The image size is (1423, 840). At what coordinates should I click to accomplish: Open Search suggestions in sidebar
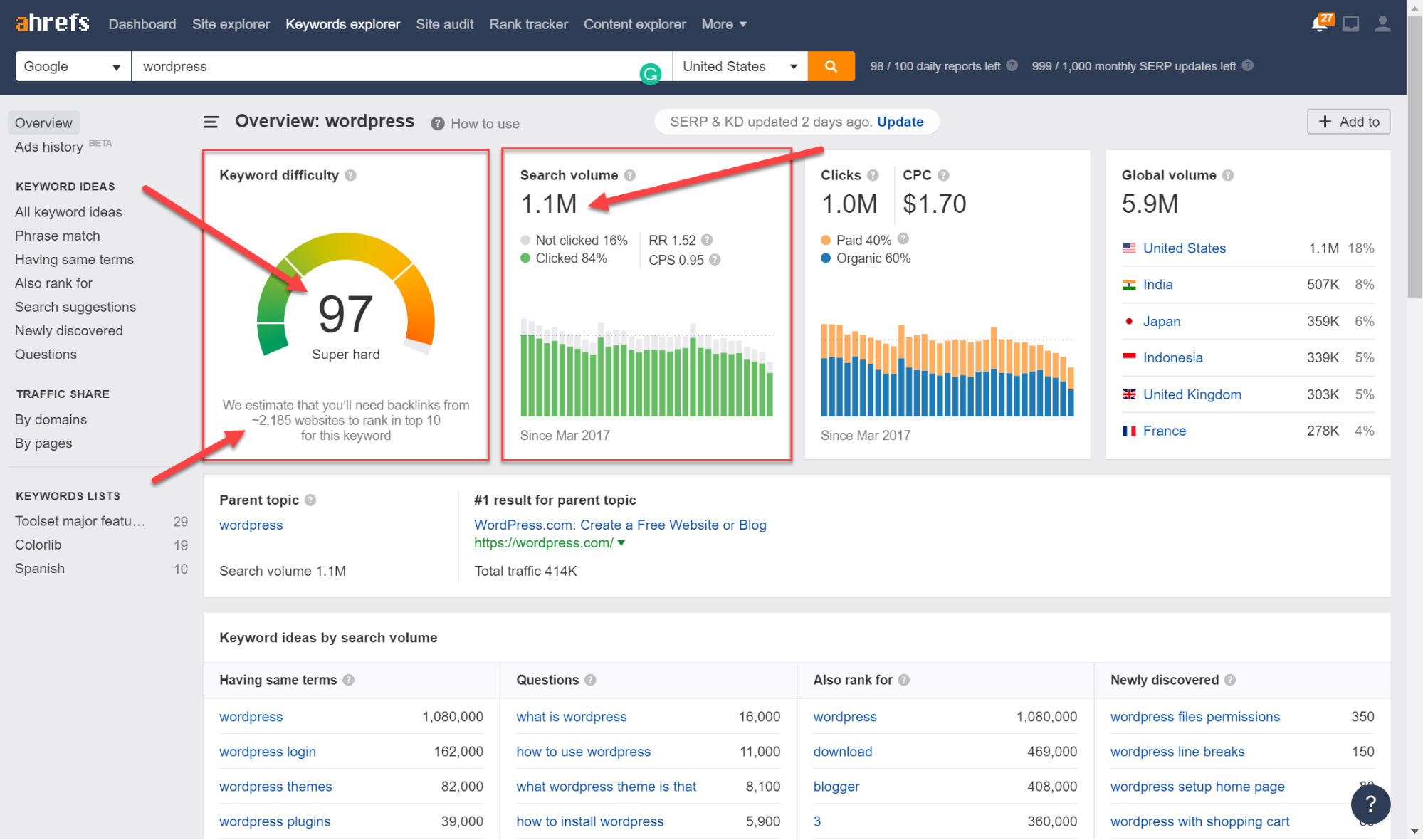coord(75,307)
